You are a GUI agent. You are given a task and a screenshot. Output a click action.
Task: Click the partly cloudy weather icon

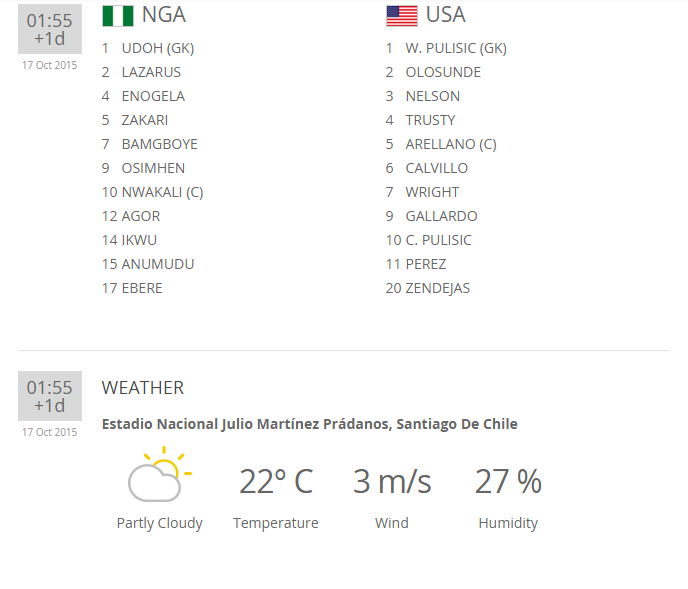coord(158,475)
